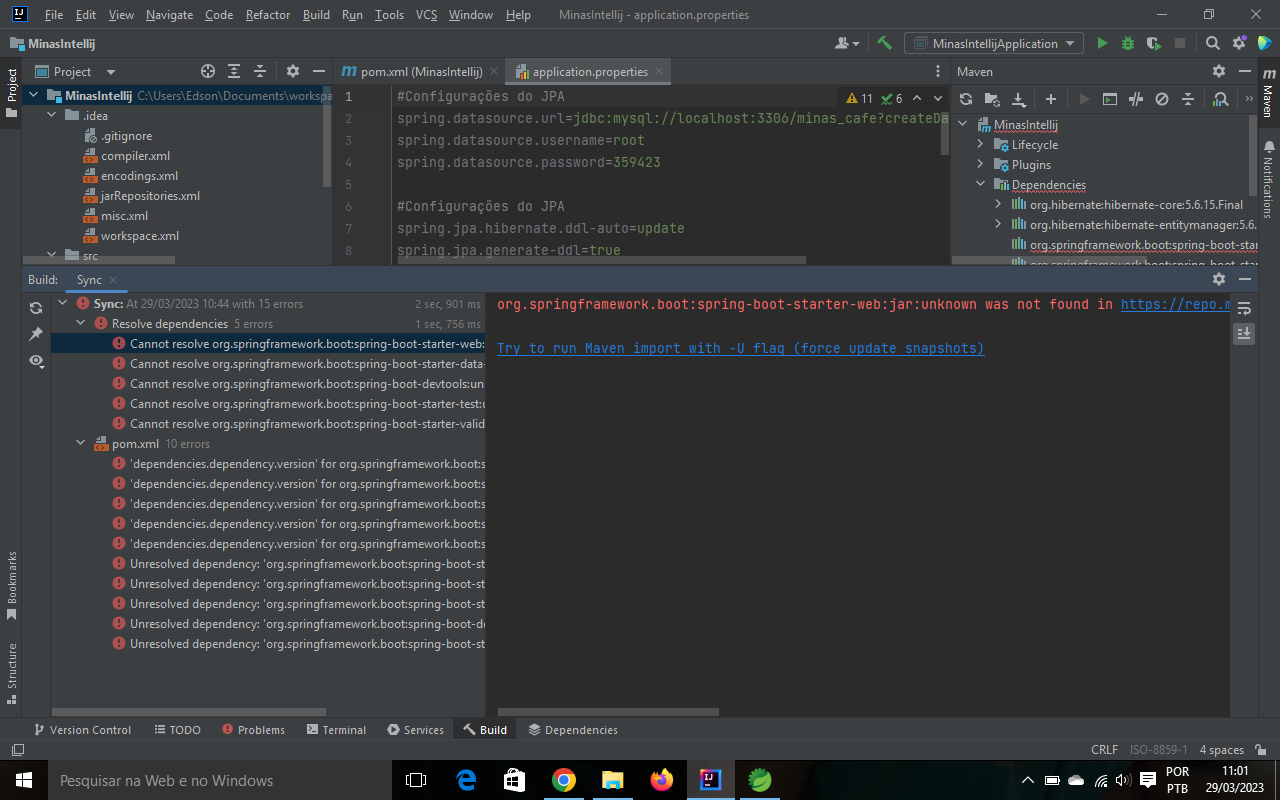Switch to the pom.xml editor tab
This screenshot has height=800, width=1280.
pos(420,72)
